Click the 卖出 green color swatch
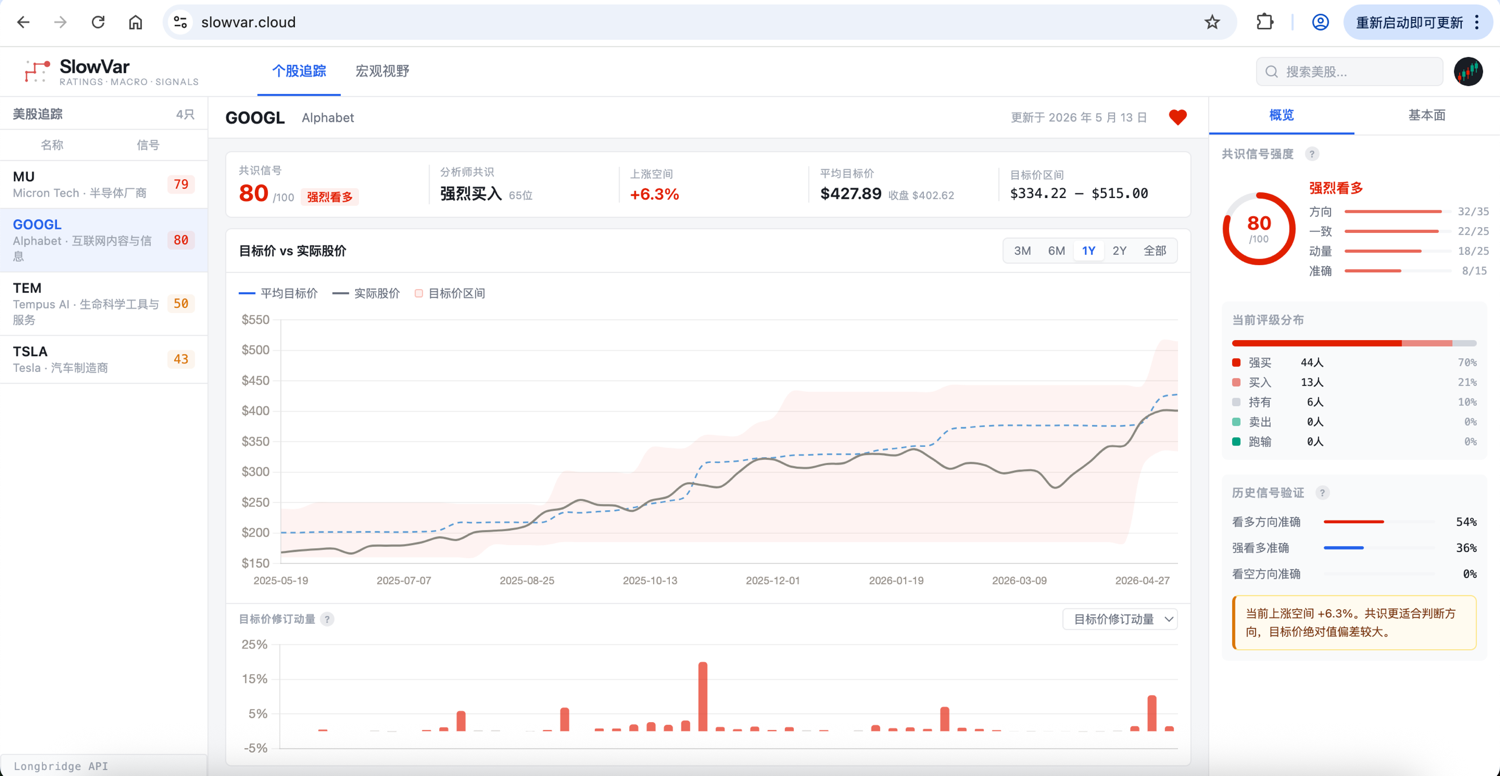The height and width of the screenshot is (776, 1500). point(1236,422)
